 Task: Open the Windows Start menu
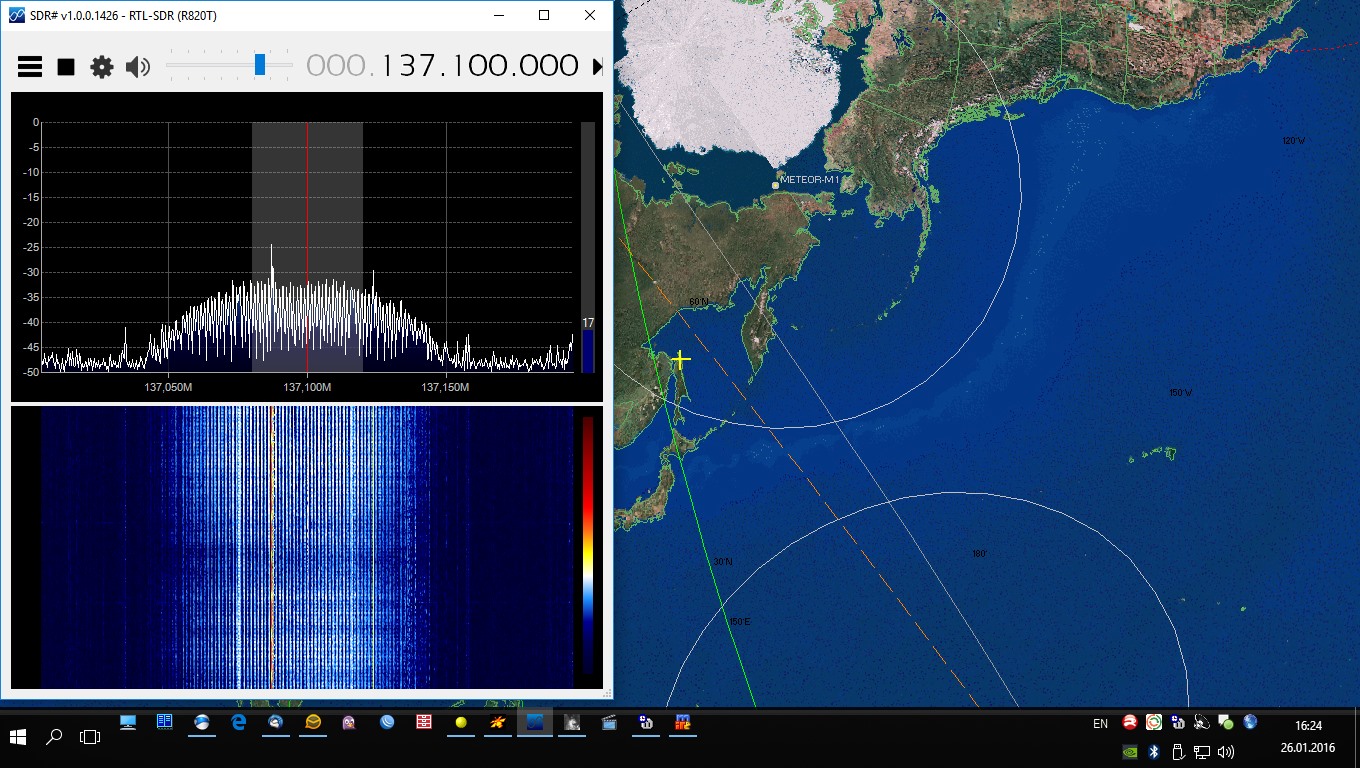pos(18,737)
